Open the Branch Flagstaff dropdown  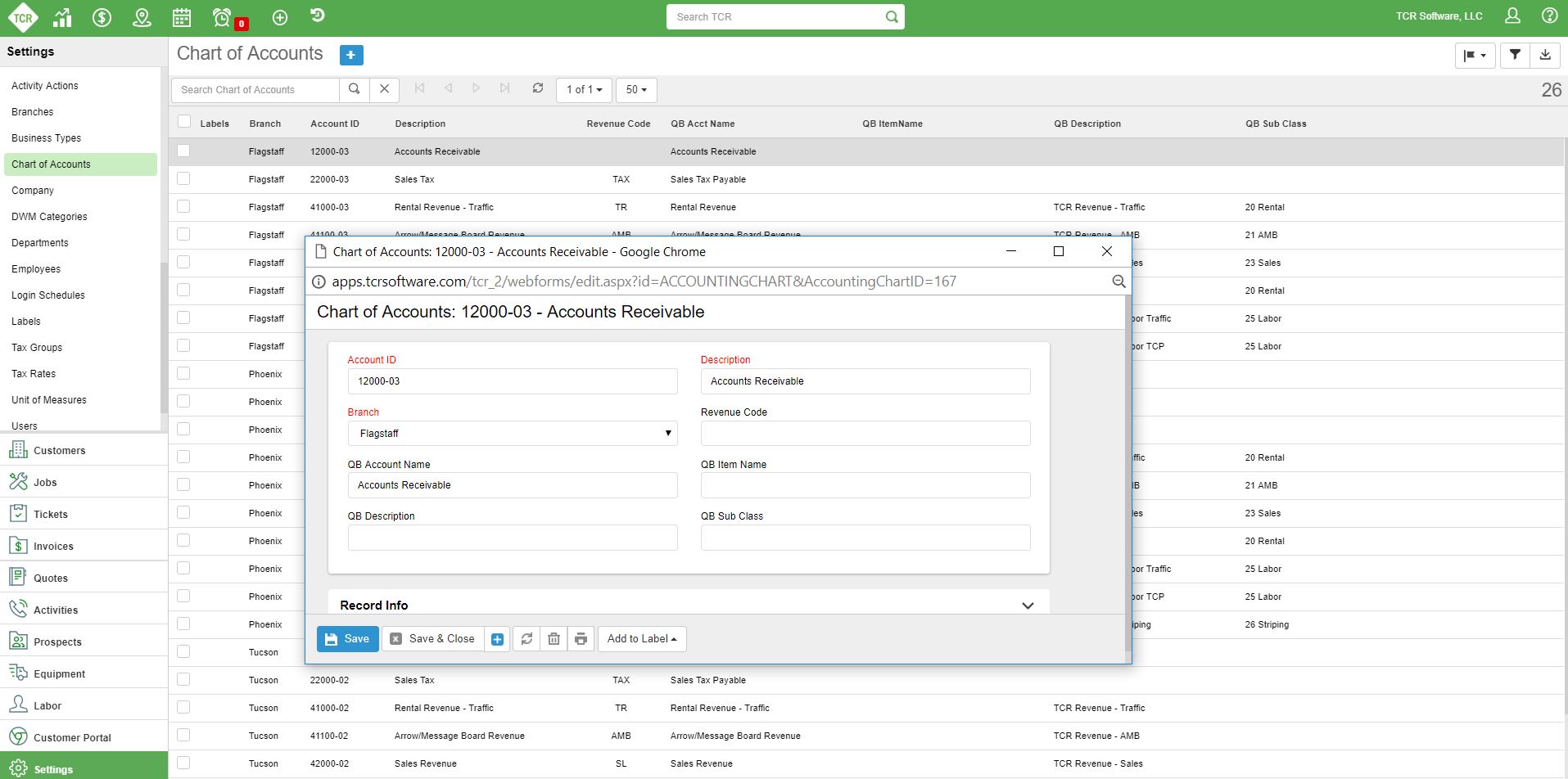tap(513, 433)
